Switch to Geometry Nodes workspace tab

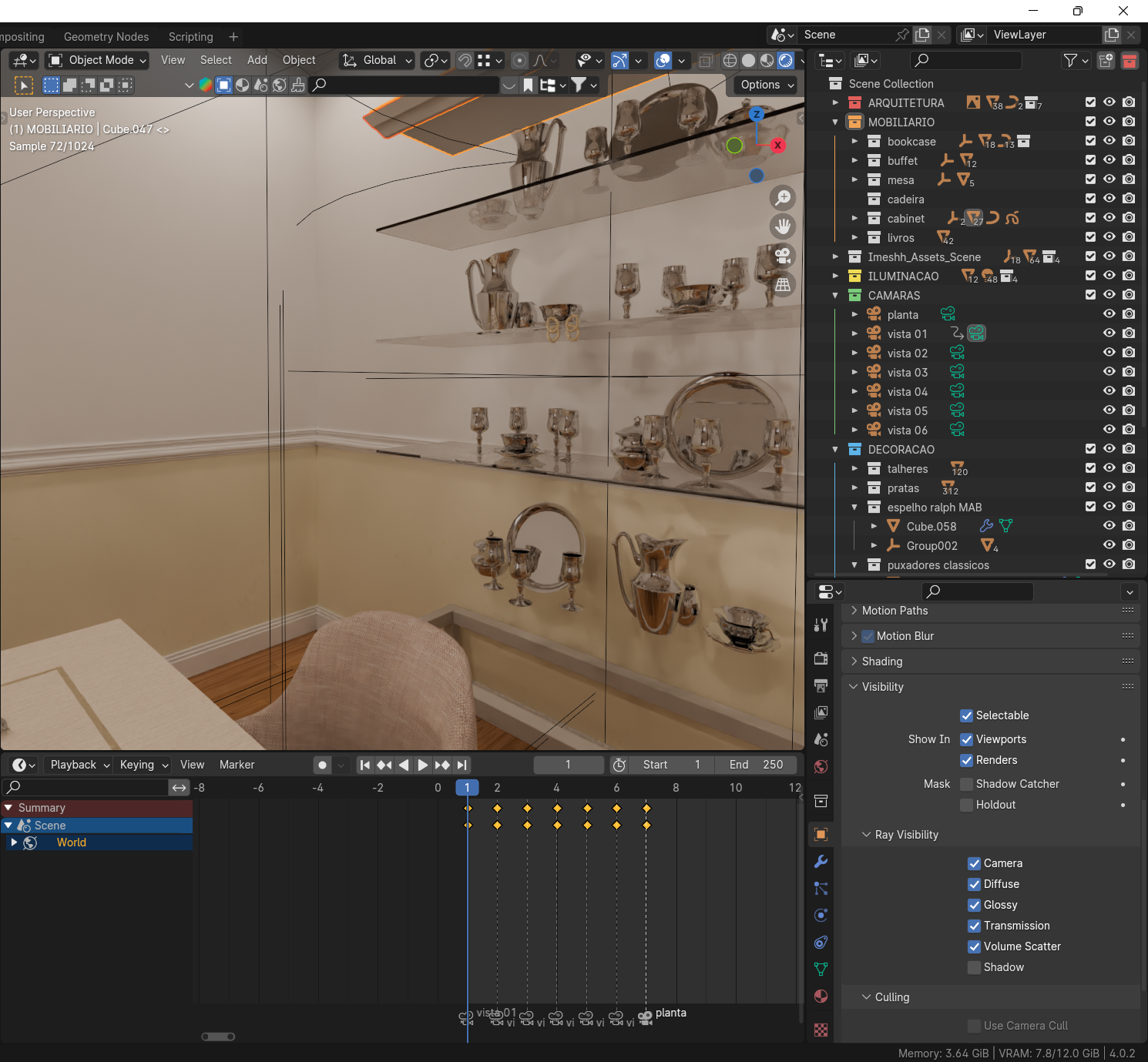coord(106,37)
